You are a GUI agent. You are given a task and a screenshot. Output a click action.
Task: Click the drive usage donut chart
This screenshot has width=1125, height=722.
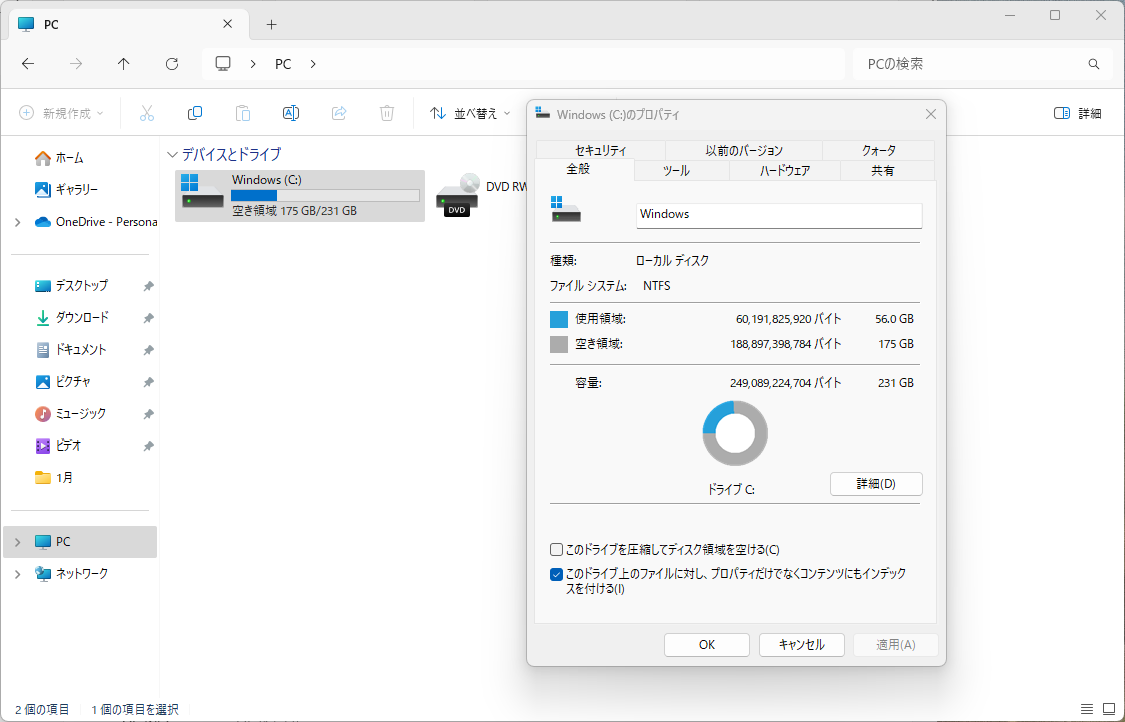click(x=735, y=433)
